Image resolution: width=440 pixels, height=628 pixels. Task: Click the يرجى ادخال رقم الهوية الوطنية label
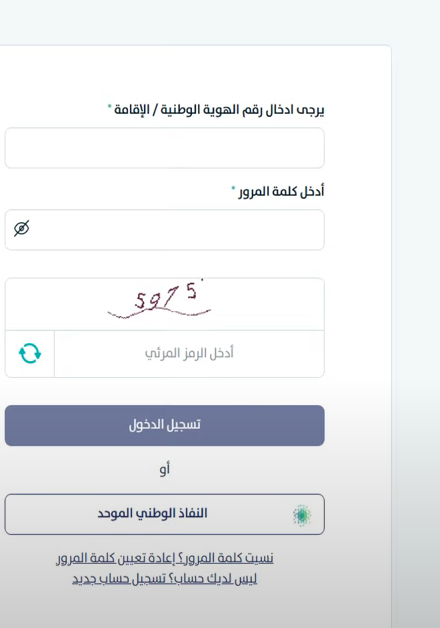click(x=243, y=110)
